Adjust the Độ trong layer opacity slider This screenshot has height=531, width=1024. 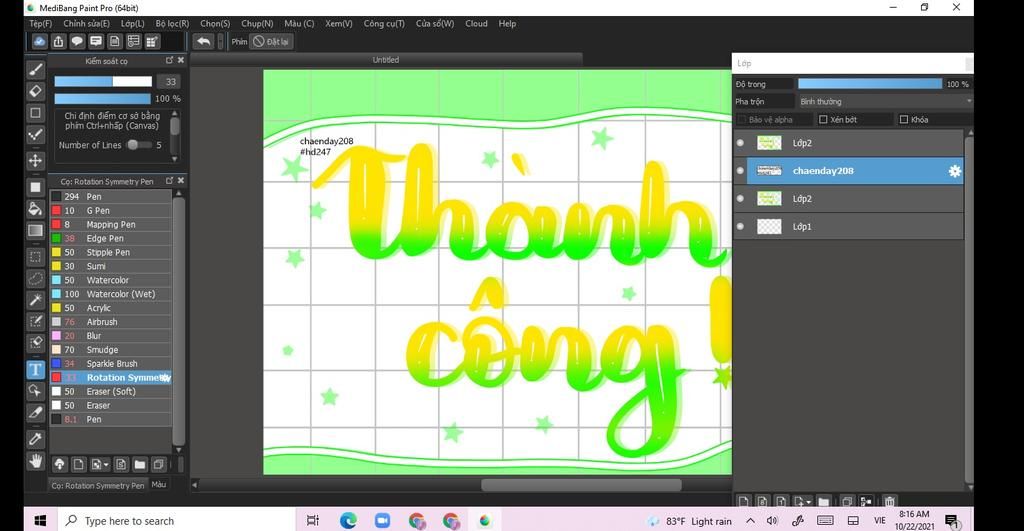point(870,84)
